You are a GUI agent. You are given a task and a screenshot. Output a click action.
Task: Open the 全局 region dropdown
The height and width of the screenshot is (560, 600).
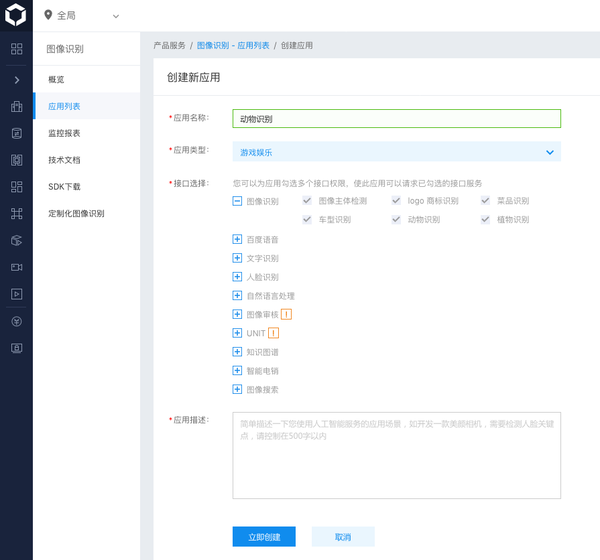[x=82, y=16]
